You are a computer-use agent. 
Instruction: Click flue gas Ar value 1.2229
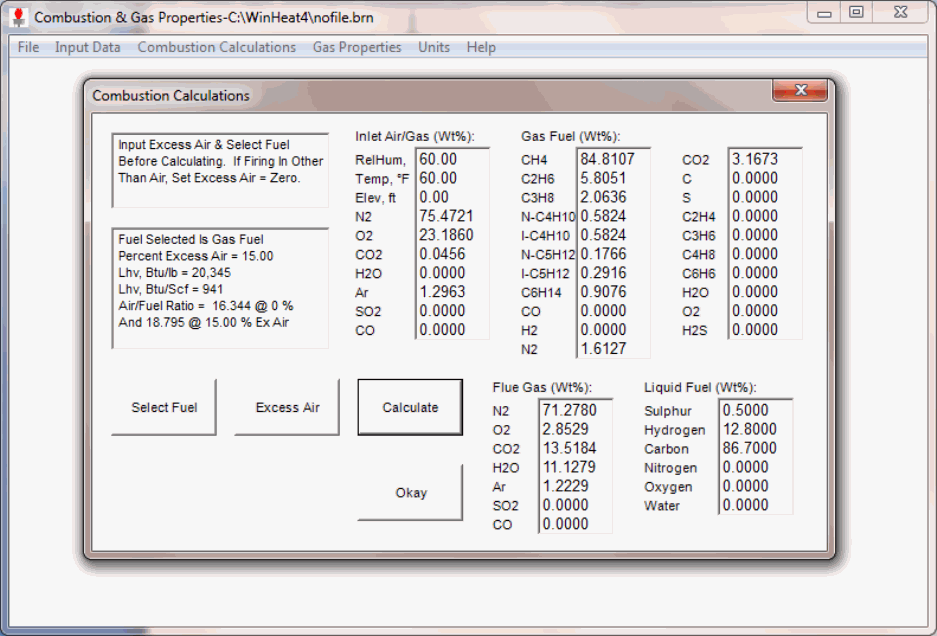[576, 486]
